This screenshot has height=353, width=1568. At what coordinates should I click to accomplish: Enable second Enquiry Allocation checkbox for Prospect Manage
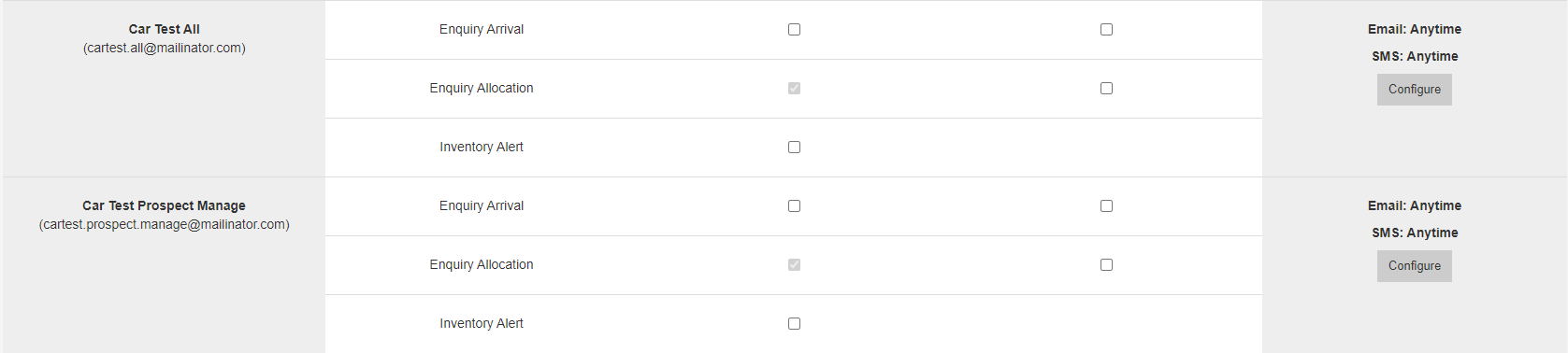tap(1106, 265)
